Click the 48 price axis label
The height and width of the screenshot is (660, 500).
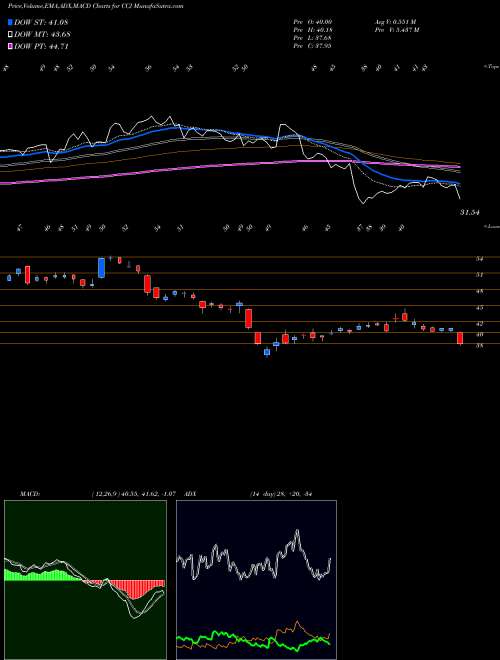click(479, 291)
